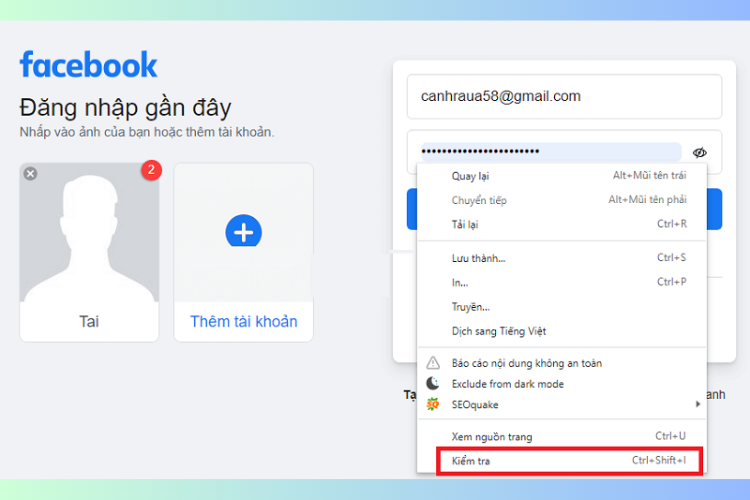Image resolution: width=750 pixels, height=500 pixels.
Task: Choose Truyền... cast option
Action: [562, 307]
